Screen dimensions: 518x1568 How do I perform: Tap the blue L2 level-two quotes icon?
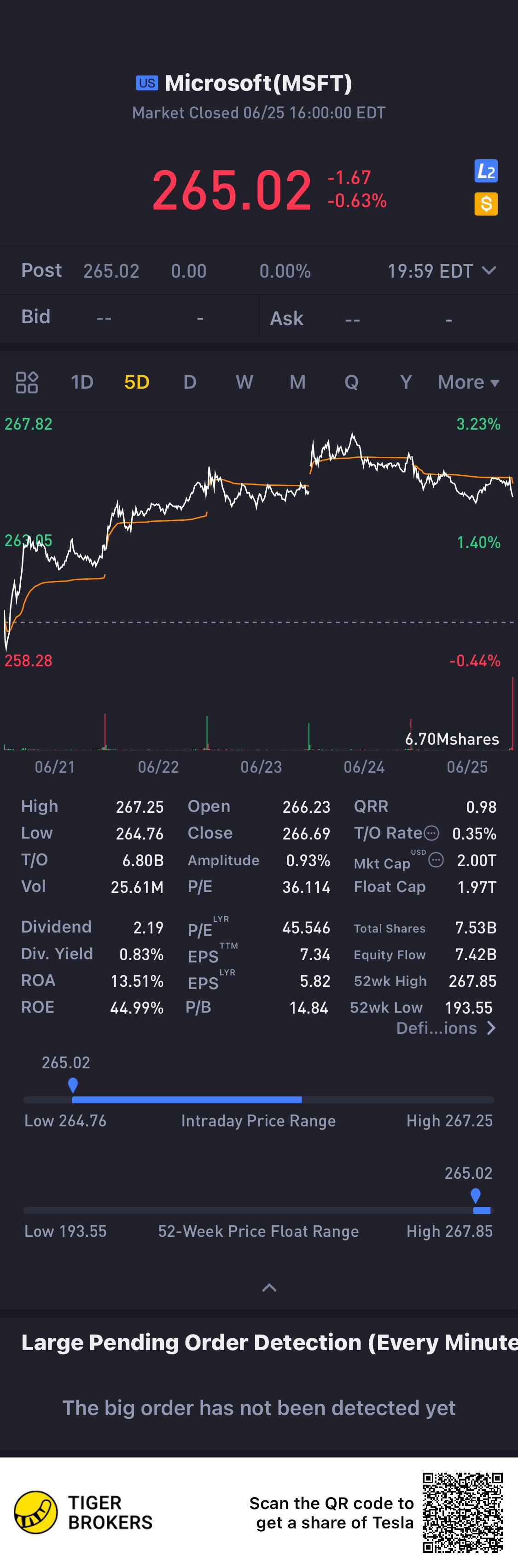coord(486,171)
